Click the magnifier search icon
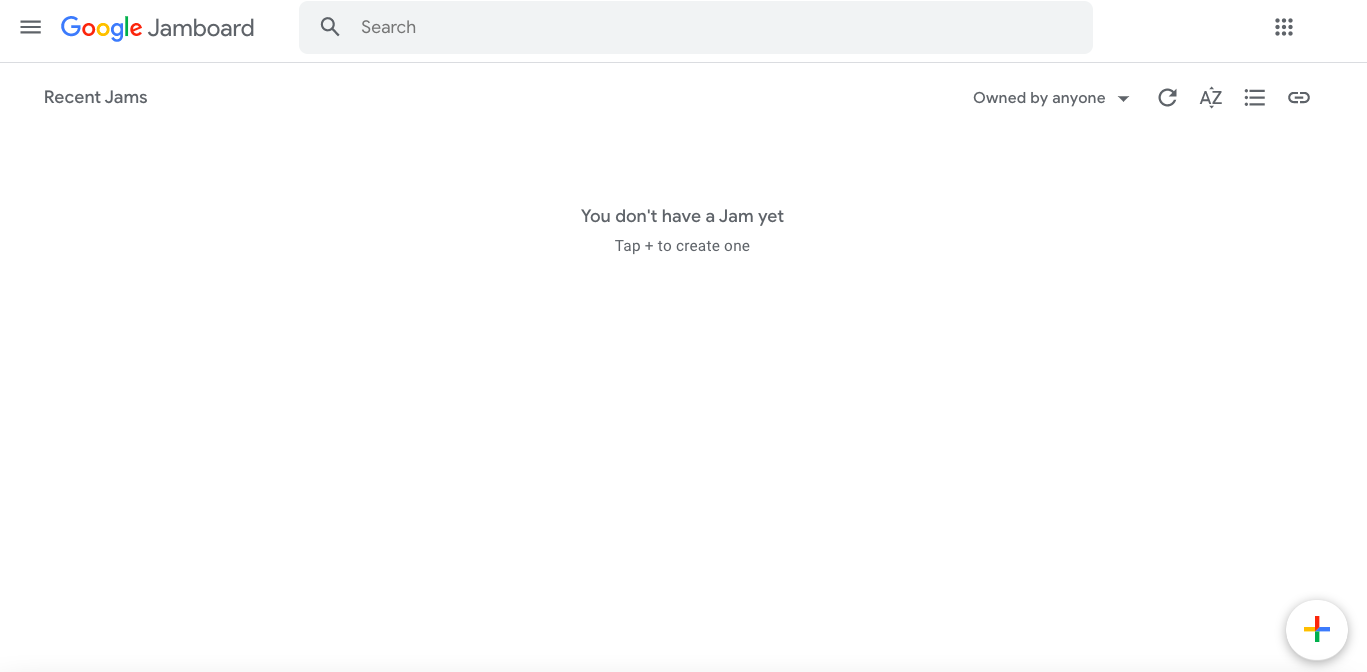Image resolution: width=1367 pixels, height=672 pixels. [330, 27]
